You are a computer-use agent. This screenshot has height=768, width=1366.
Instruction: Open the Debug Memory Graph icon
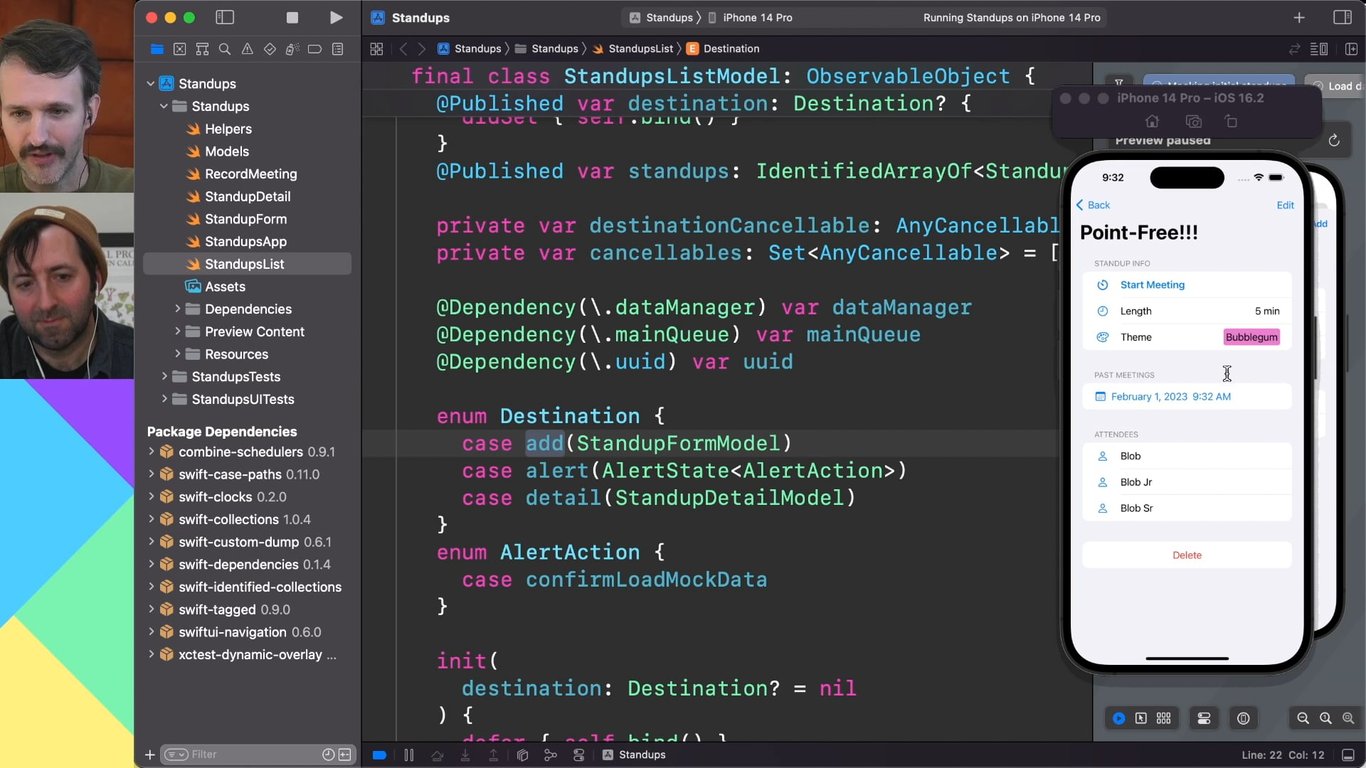point(548,755)
